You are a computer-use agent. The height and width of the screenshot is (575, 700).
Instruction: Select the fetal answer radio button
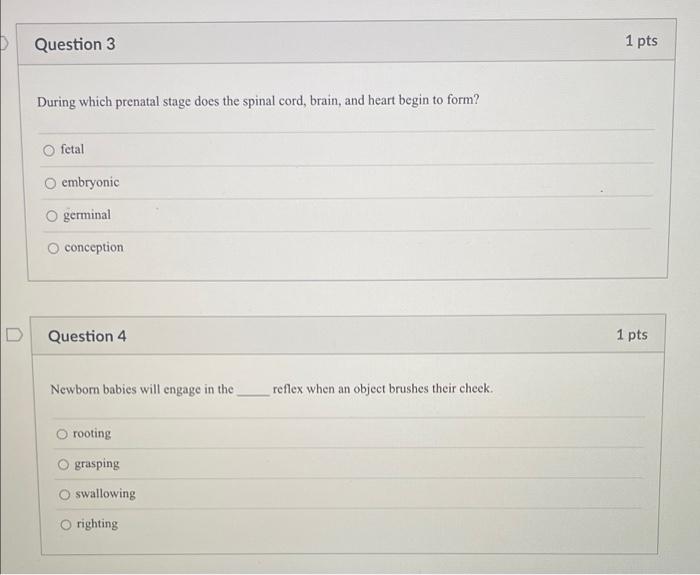(x=49, y=150)
